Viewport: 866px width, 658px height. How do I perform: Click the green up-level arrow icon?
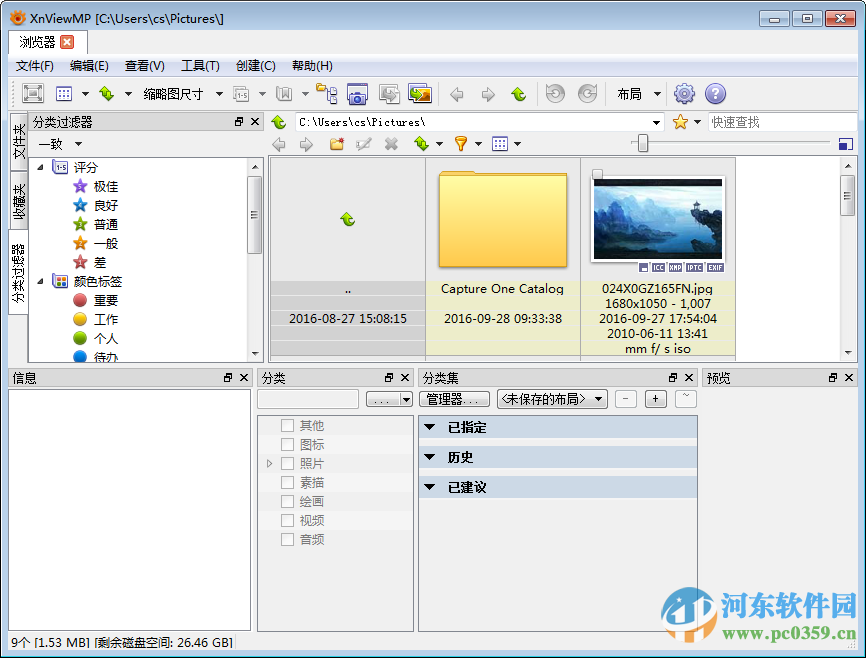click(x=517, y=93)
